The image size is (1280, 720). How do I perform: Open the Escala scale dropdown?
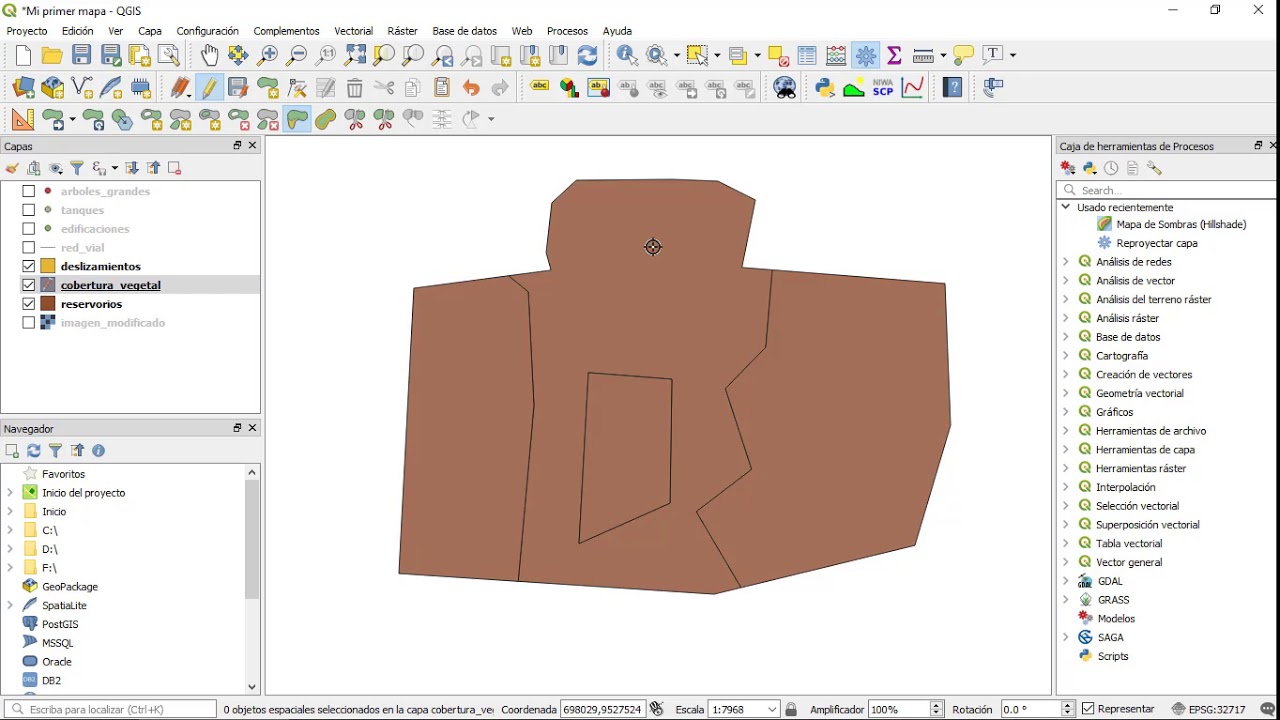(772, 709)
